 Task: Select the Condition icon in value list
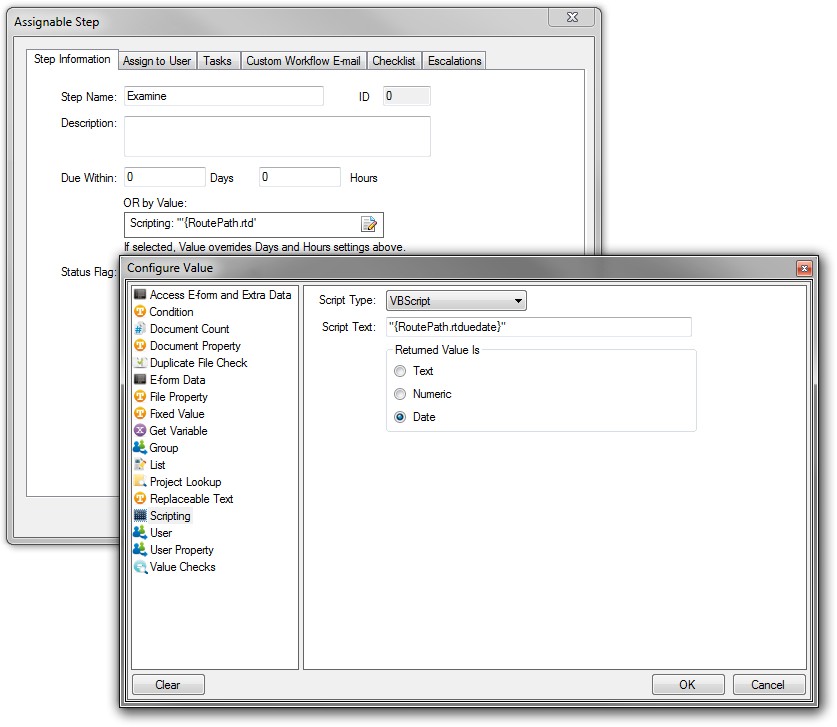(x=140, y=312)
